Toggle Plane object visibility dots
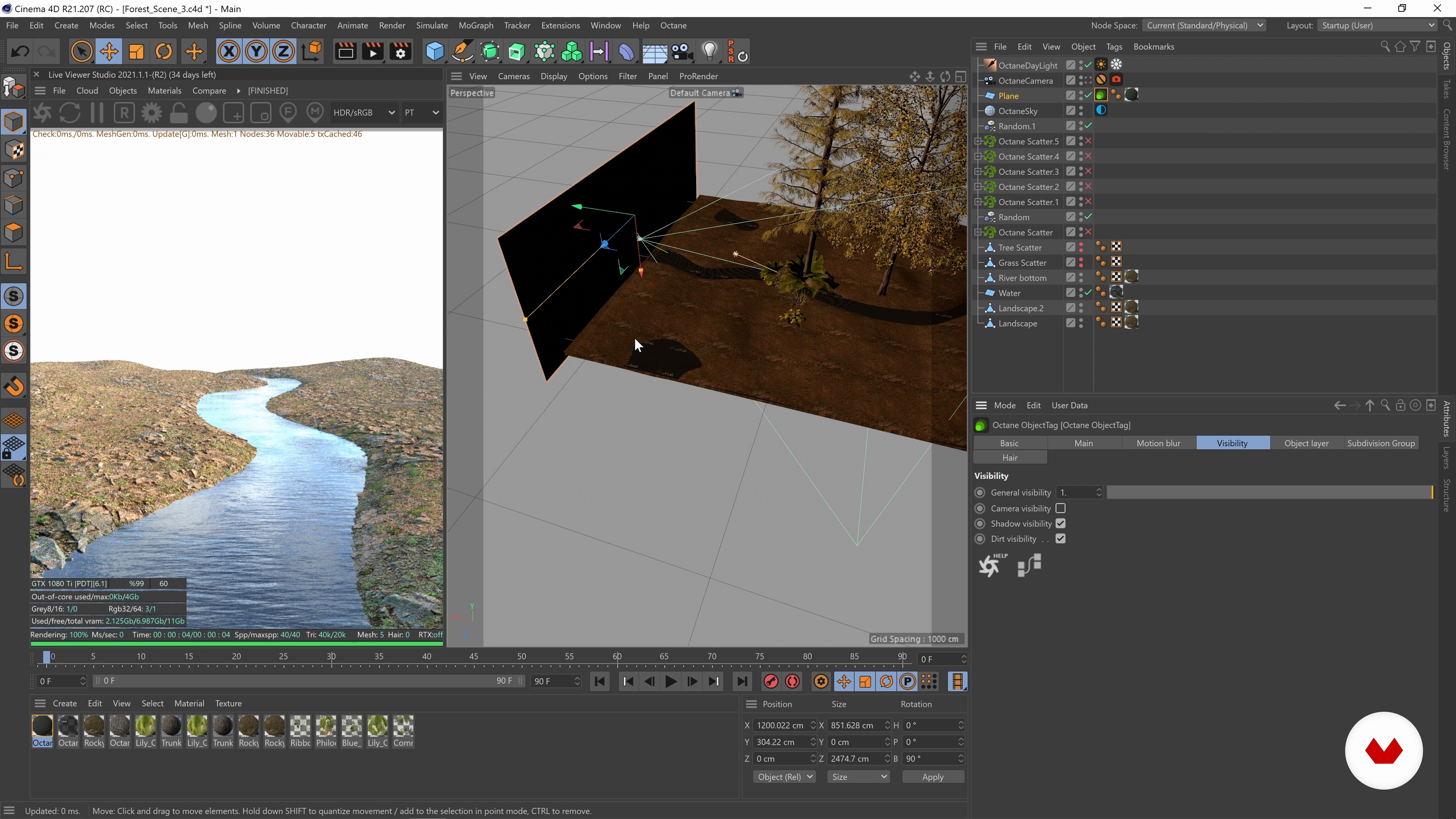Image resolution: width=1456 pixels, height=819 pixels. [1081, 96]
